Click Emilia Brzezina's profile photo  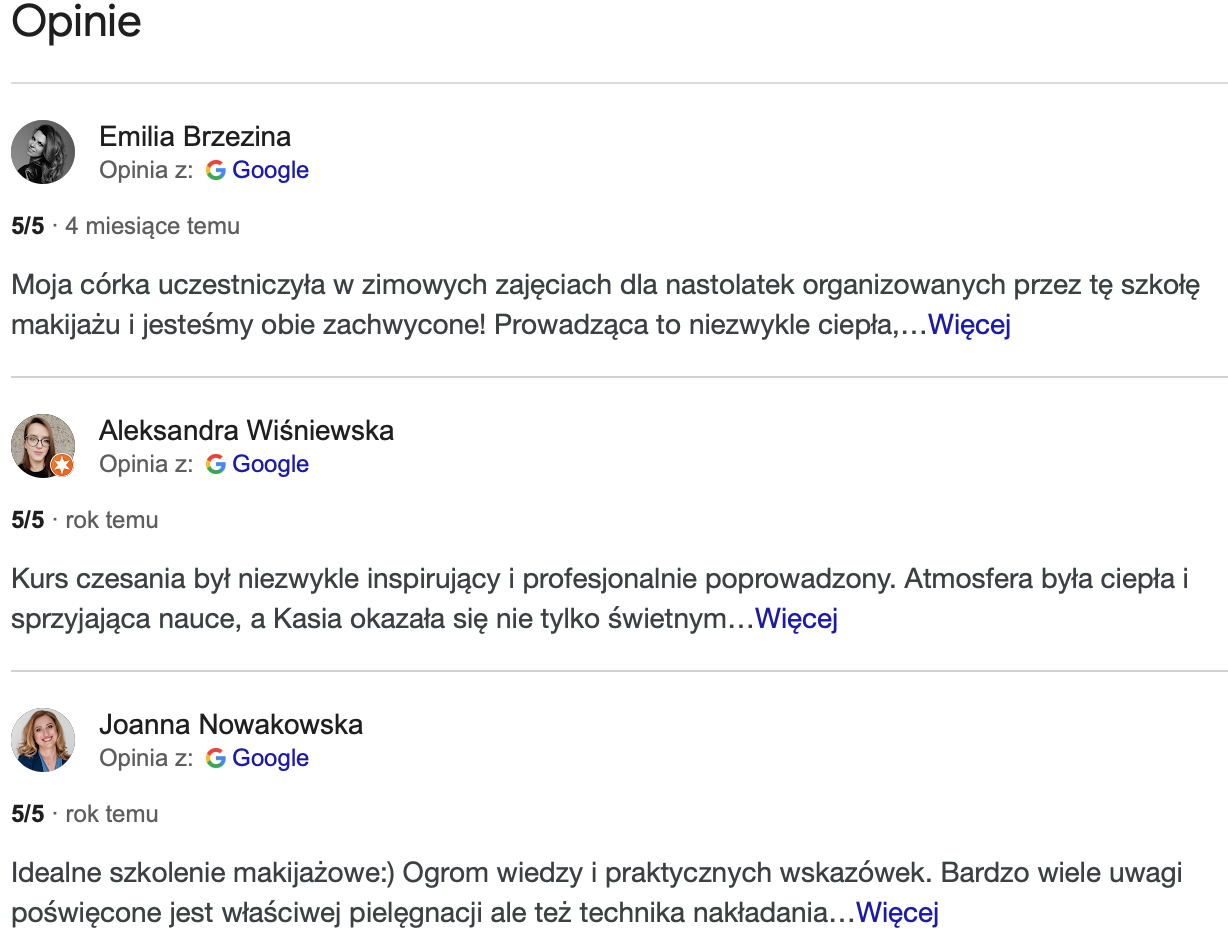click(x=43, y=152)
